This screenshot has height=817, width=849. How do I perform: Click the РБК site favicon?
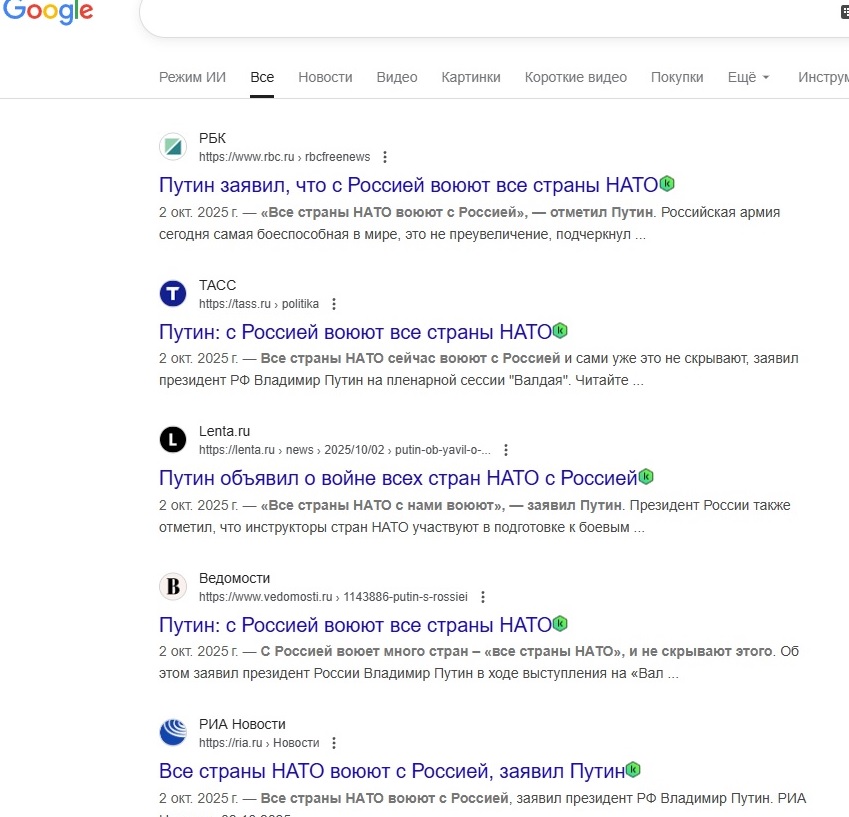pos(173,147)
